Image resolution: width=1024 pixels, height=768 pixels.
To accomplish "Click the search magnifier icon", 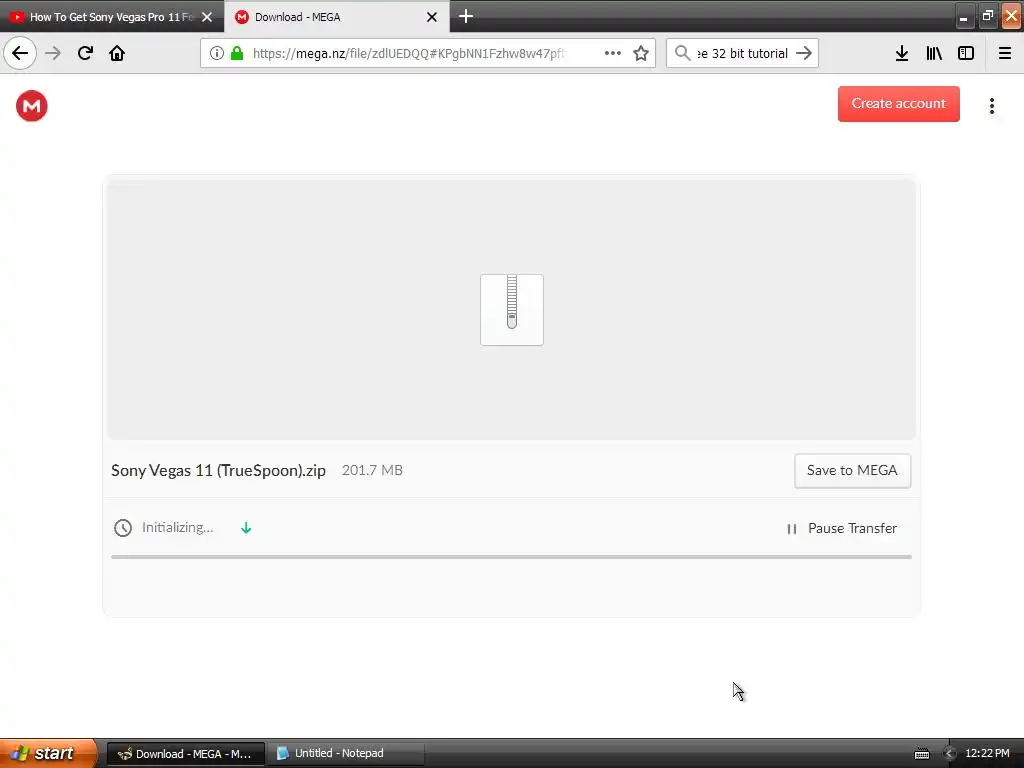I will point(682,53).
